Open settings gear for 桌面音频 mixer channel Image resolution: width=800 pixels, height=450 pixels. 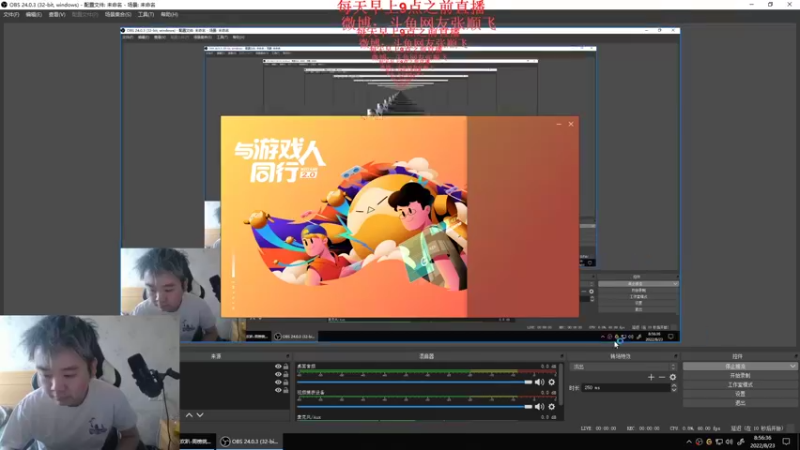(x=552, y=382)
